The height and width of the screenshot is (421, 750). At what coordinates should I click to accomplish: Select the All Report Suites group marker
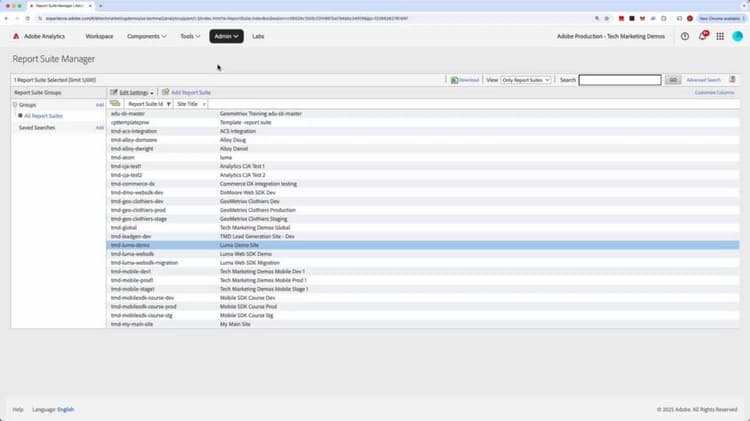click(x=21, y=116)
